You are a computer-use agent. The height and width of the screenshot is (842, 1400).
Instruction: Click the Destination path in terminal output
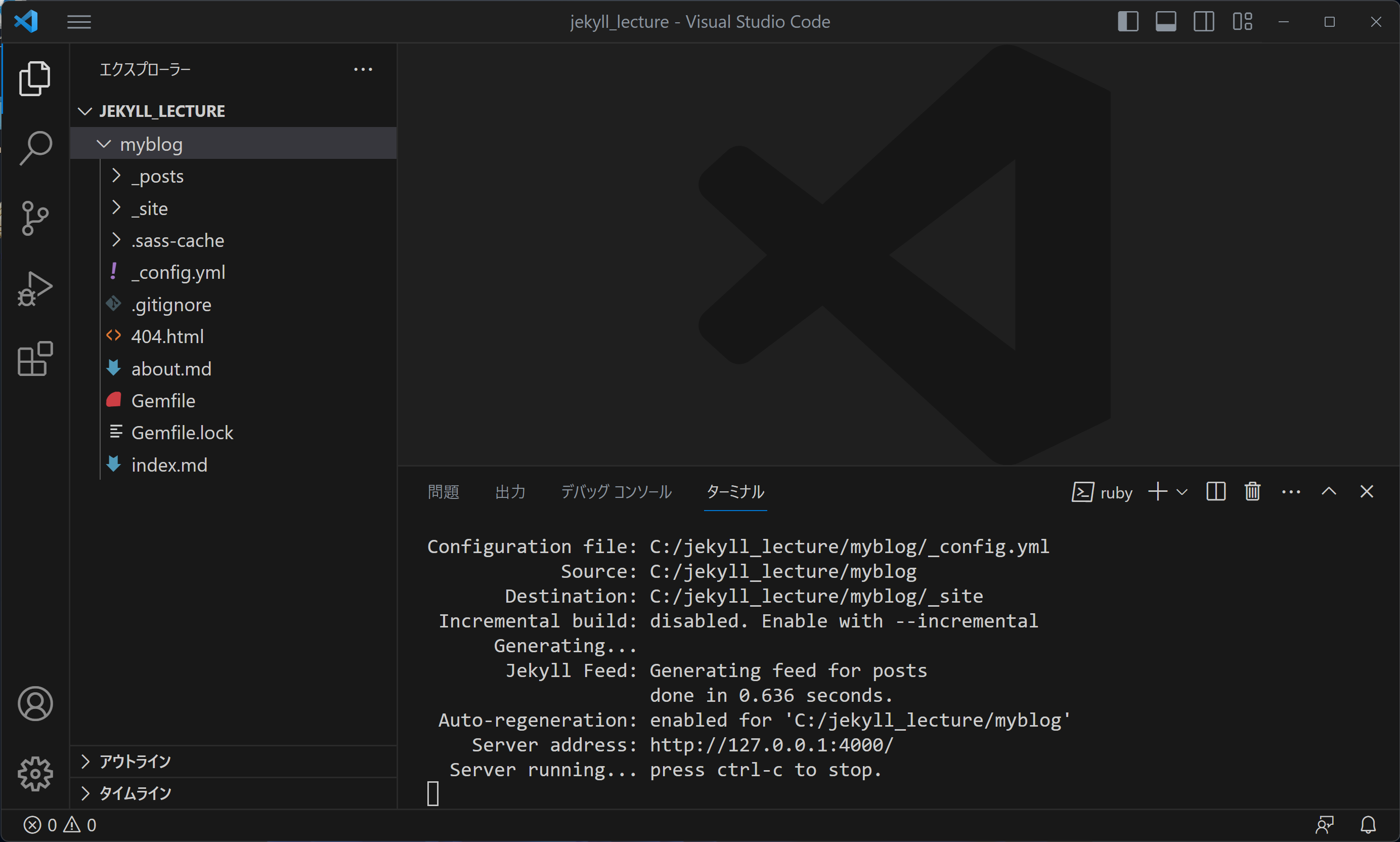click(x=816, y=596)
